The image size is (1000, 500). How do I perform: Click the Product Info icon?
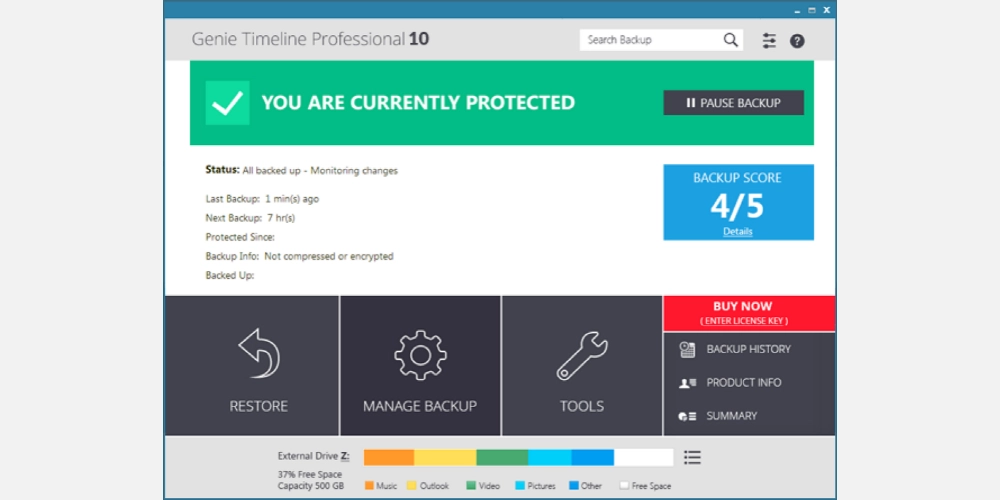click(x=687, y=383)
